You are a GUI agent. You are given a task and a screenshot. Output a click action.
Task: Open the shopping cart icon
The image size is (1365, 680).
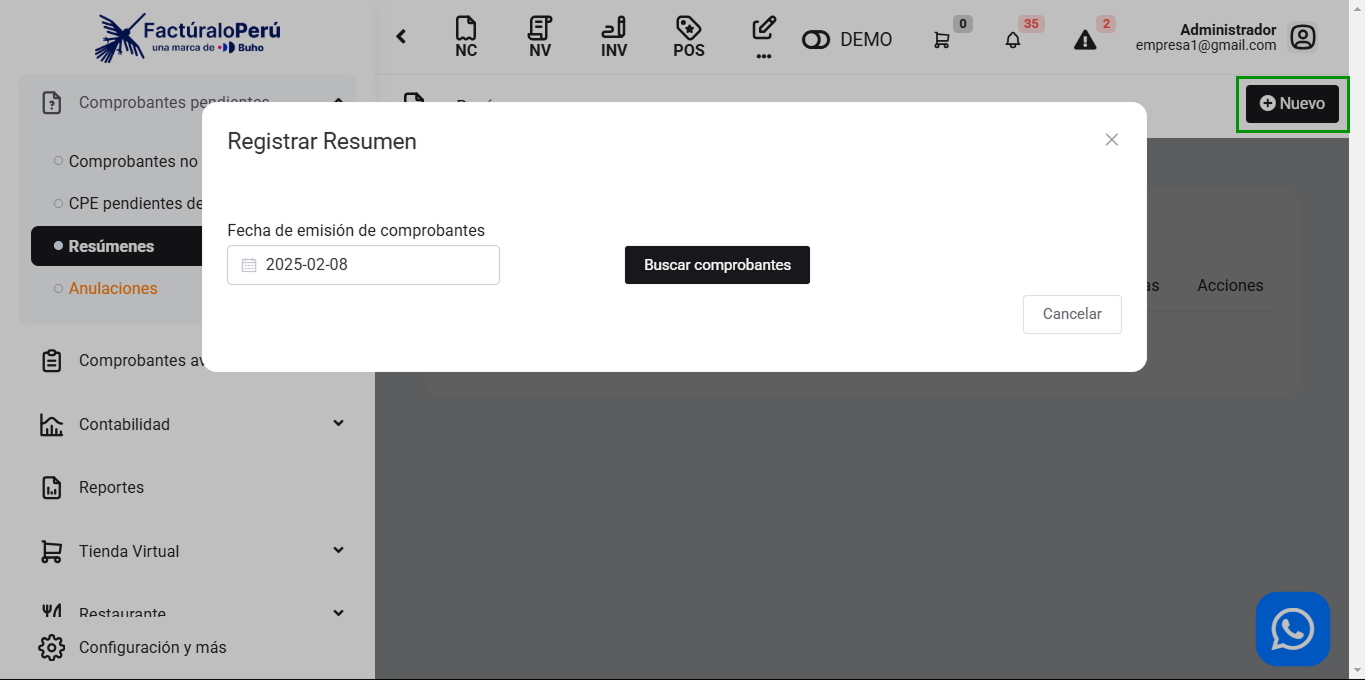(942, 40)
